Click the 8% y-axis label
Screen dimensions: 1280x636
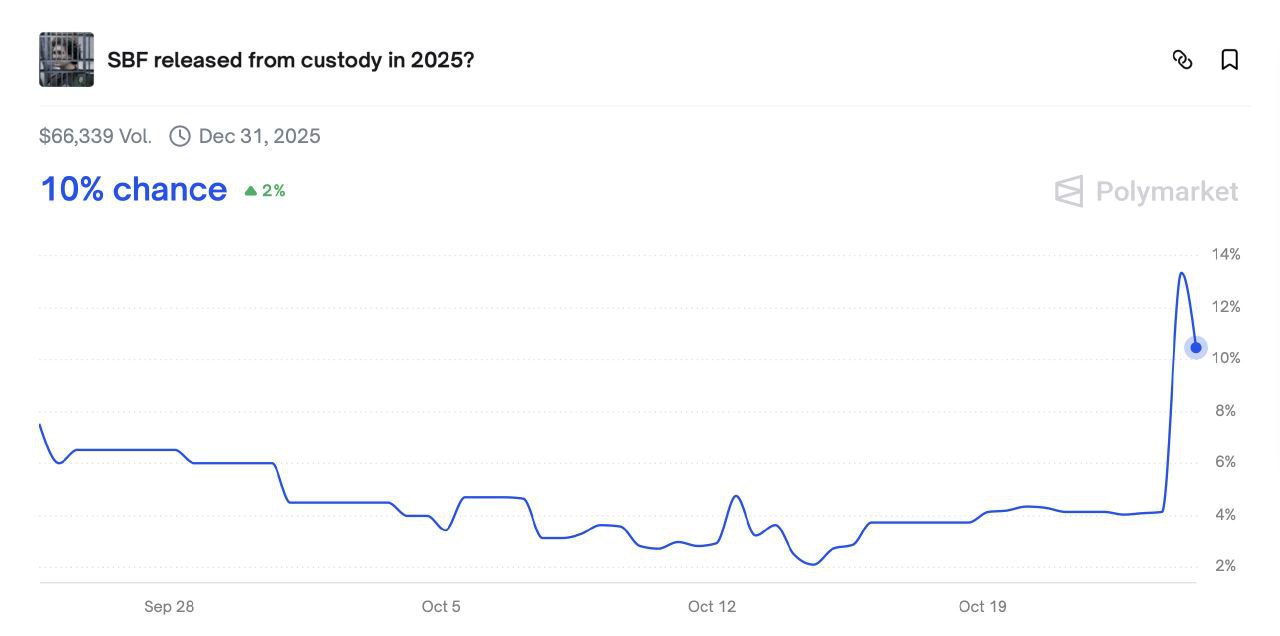click(x=1226, y=410)
